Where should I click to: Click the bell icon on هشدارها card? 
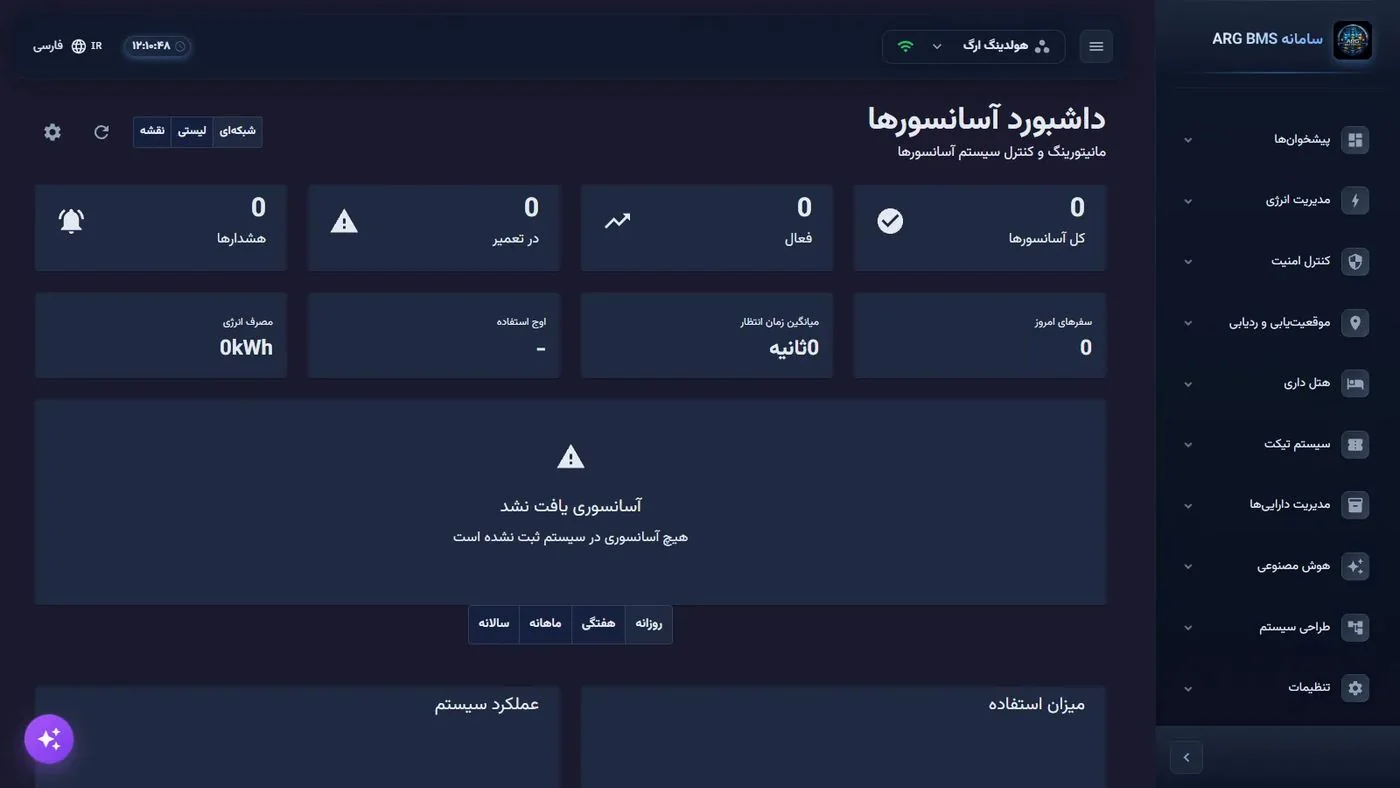71,221
